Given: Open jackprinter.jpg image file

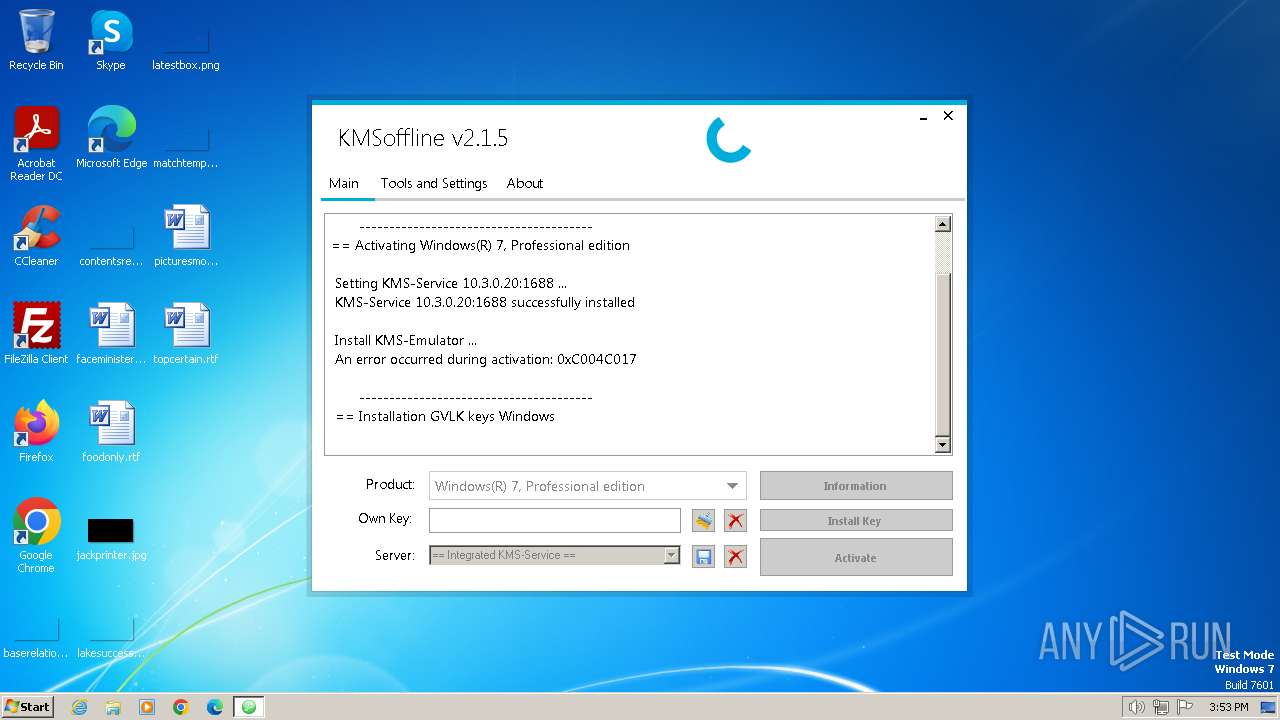Looking at the screenshot, I should 111,538.
